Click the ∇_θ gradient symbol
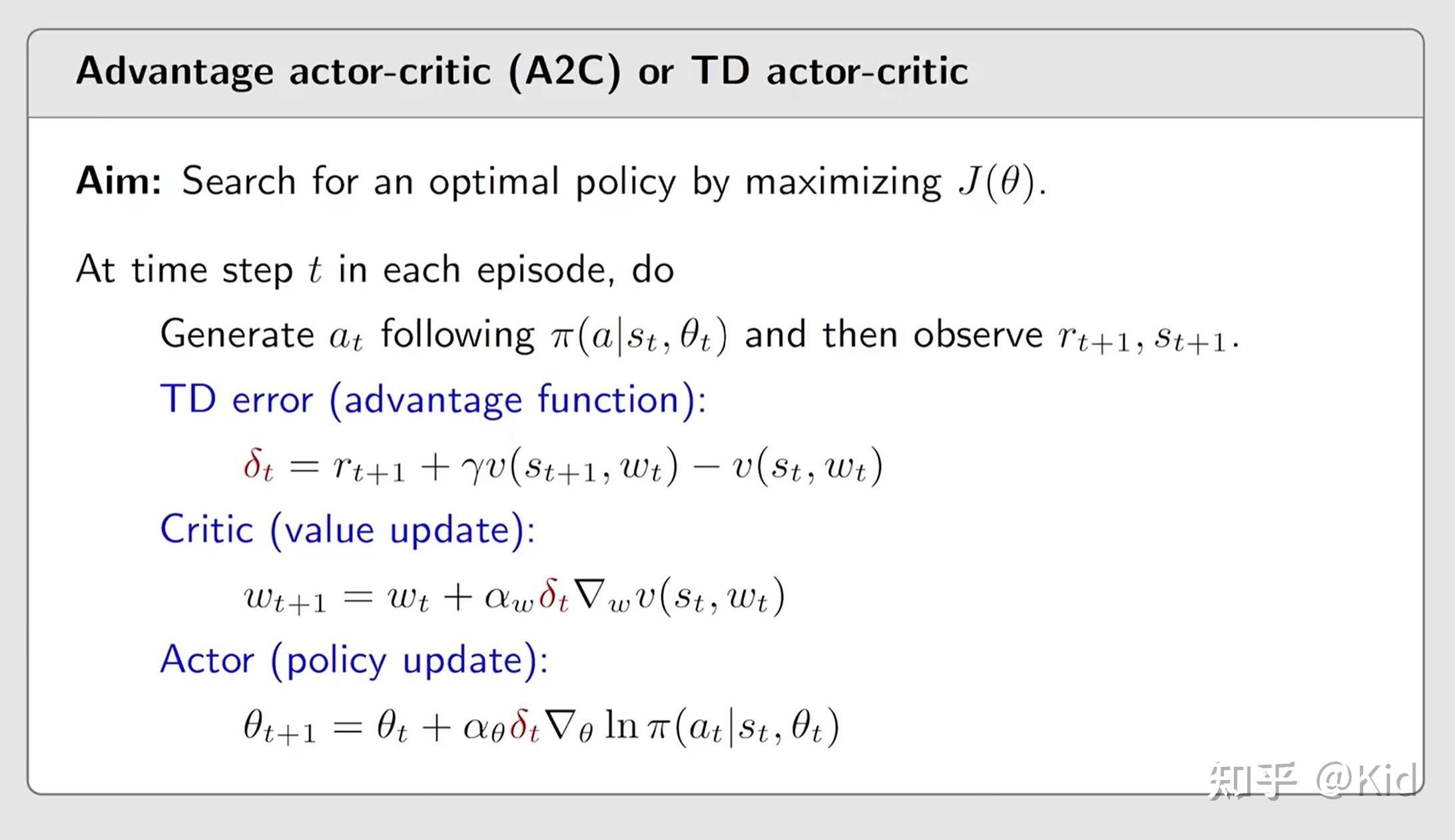1455x840 pixels. [x=569, y=726]
